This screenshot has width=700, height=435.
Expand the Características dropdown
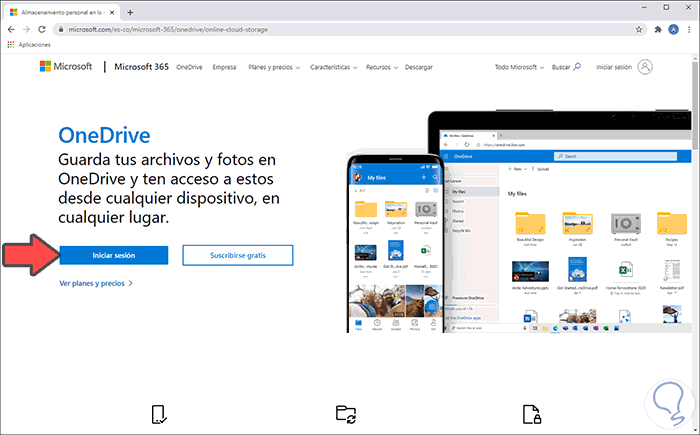[x=333, y=67]
